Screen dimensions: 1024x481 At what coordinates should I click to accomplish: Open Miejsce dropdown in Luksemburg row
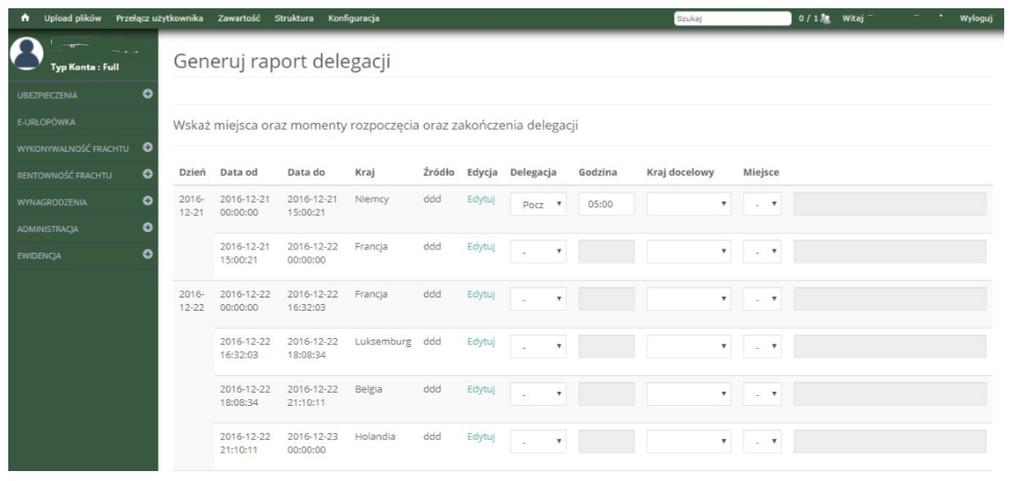point(762,347)
